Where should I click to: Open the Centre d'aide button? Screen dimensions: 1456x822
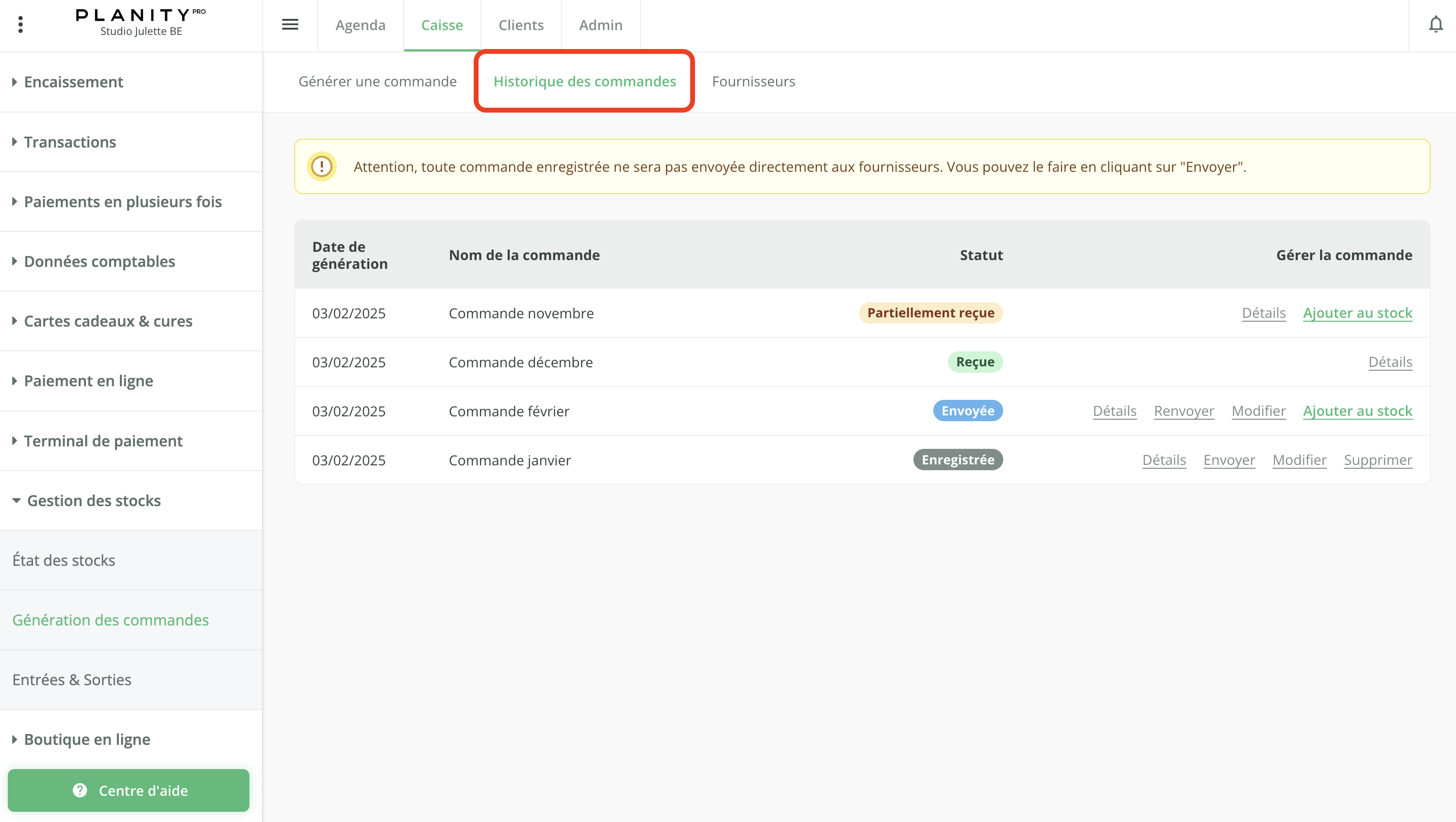coord(128,790)
